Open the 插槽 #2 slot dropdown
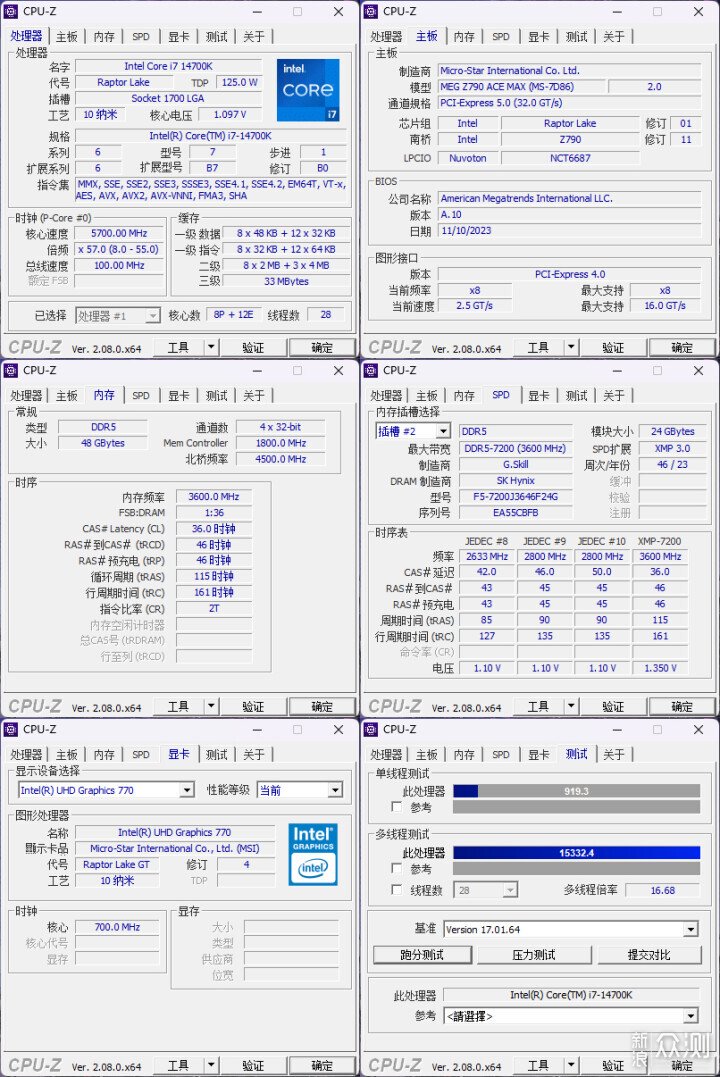Viewport: 720px width, 1077px height. pos(443,431)
